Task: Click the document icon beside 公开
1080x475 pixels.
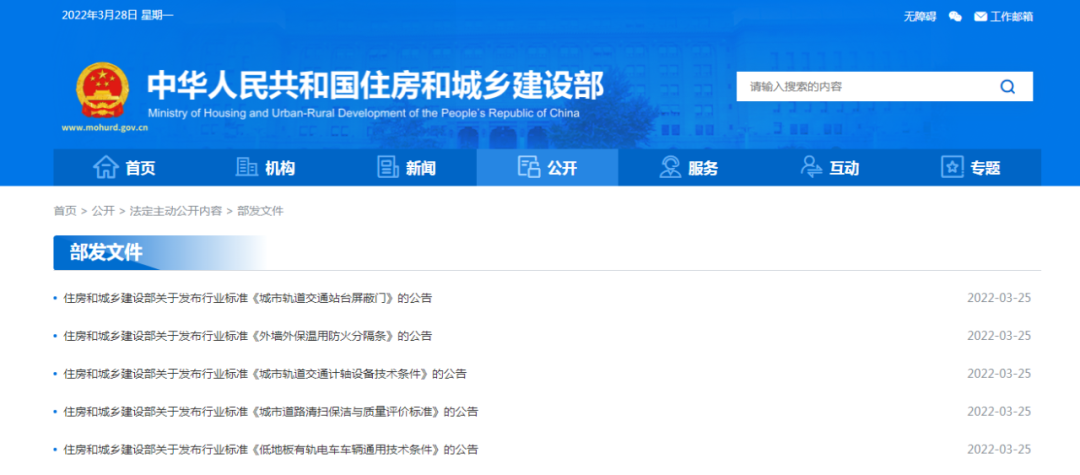Action: [x=528, y=167]
